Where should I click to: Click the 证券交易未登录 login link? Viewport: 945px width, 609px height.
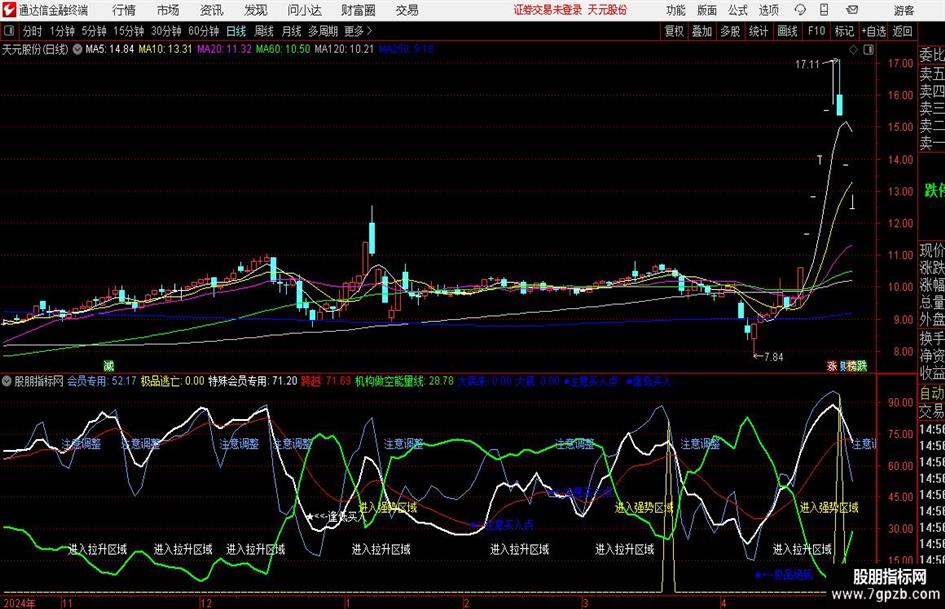point(548,10)
